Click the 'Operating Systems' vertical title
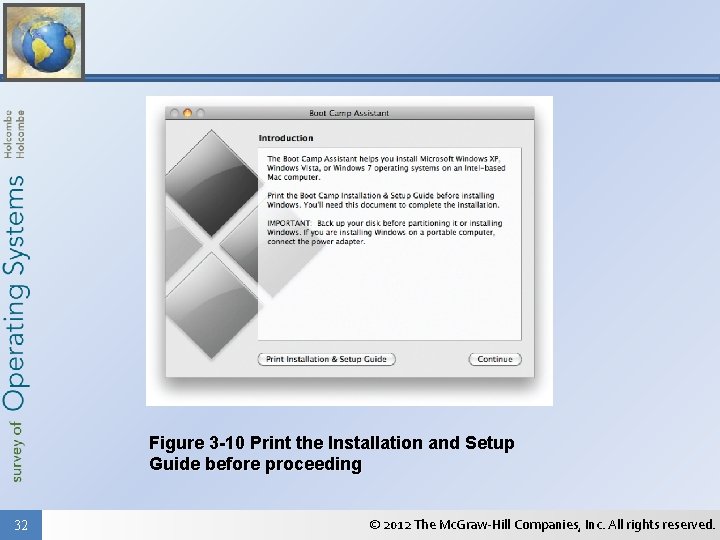The image size is (720, 540). pyautogui.click(x=15, y=293)
